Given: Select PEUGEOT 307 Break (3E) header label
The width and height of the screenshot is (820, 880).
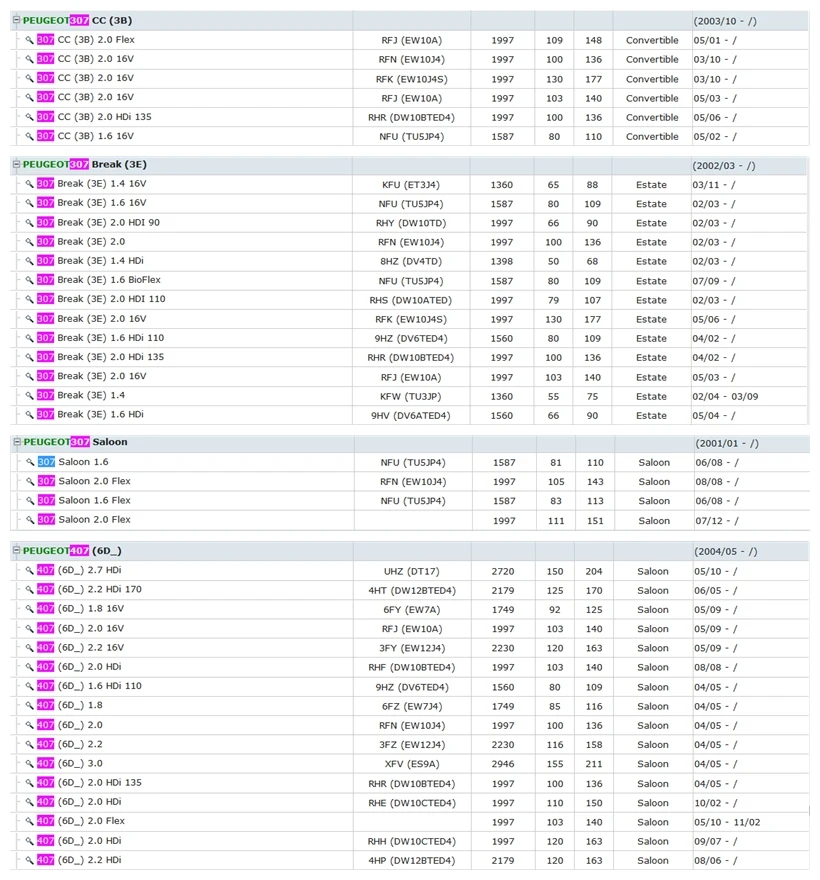Looking at the screenshot, I should [x=85, y=164].
